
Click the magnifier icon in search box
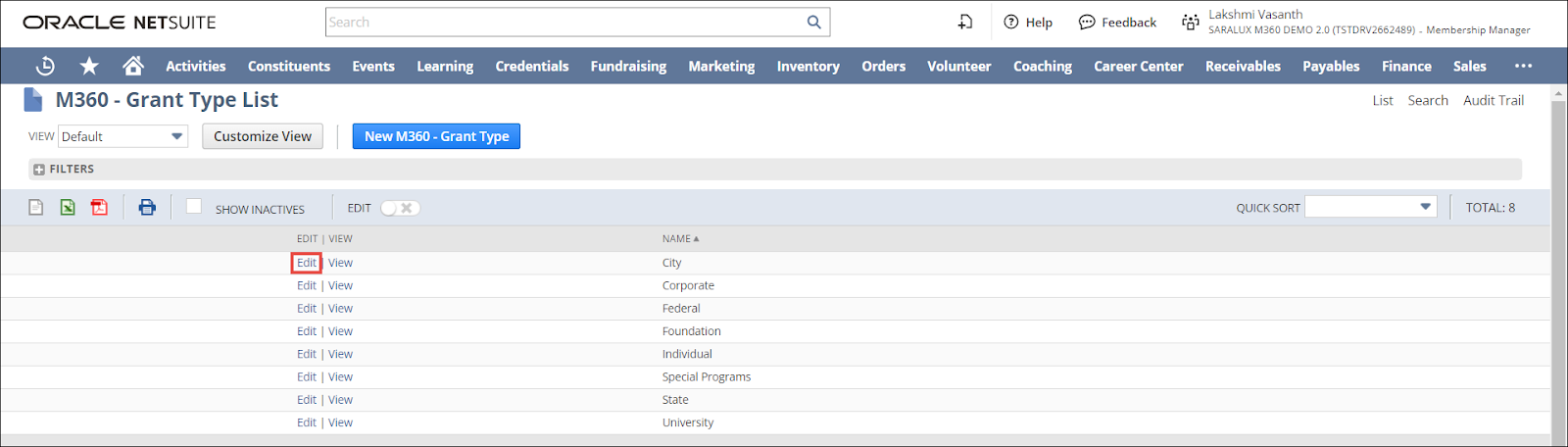tap(813, 23)
